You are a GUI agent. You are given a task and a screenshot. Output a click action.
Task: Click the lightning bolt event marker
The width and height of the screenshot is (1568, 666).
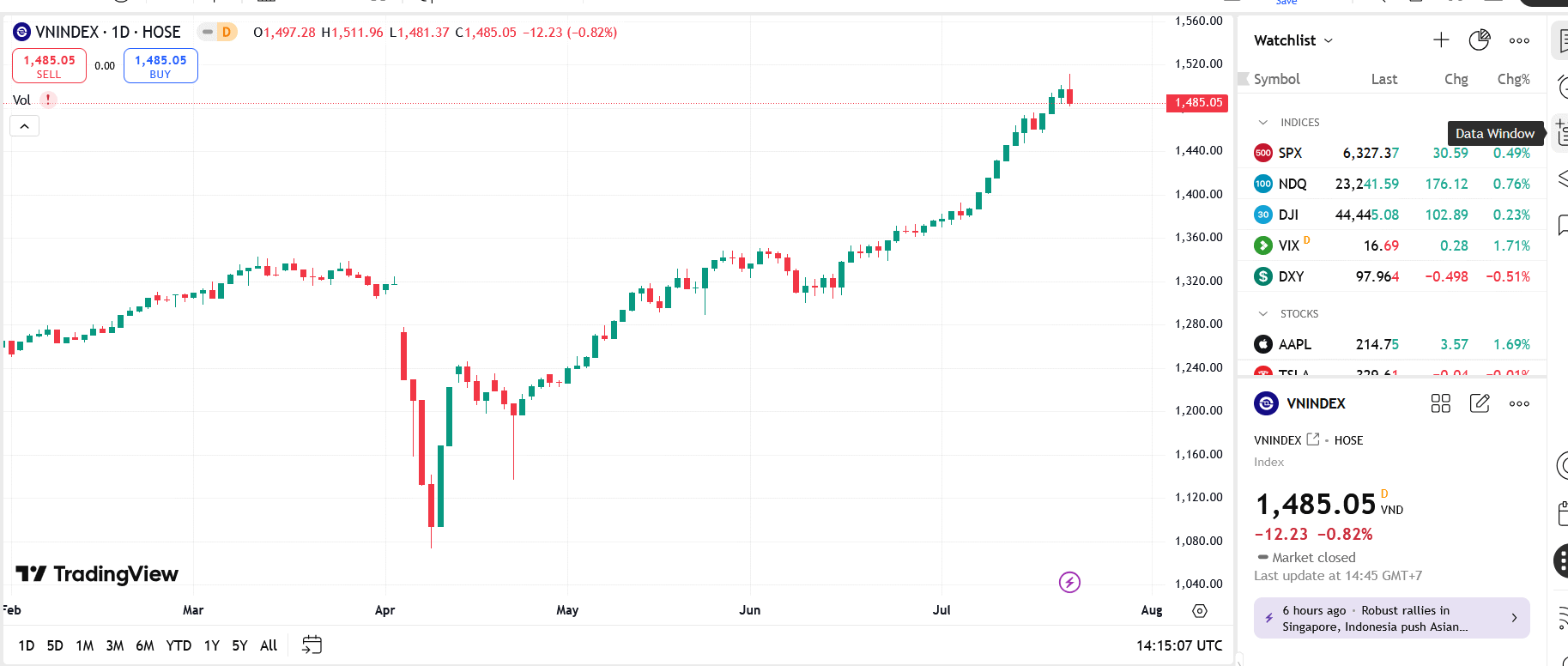(1069, 583)
